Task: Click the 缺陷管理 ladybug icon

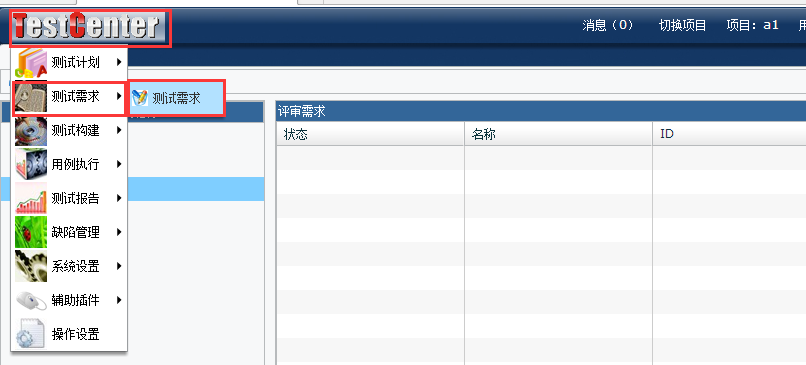Action: pyautogui.click(x=31, y=232)
